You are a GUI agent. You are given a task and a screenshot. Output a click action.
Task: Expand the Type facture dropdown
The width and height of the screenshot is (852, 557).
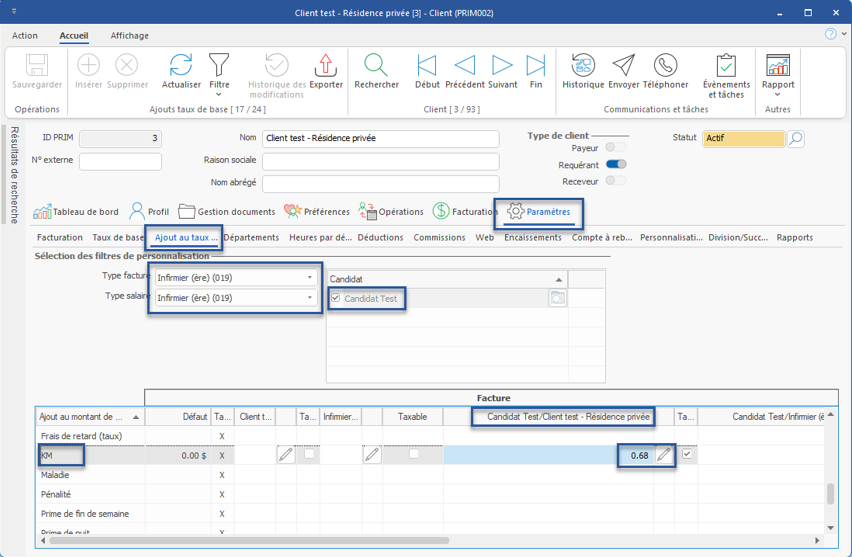309,278
